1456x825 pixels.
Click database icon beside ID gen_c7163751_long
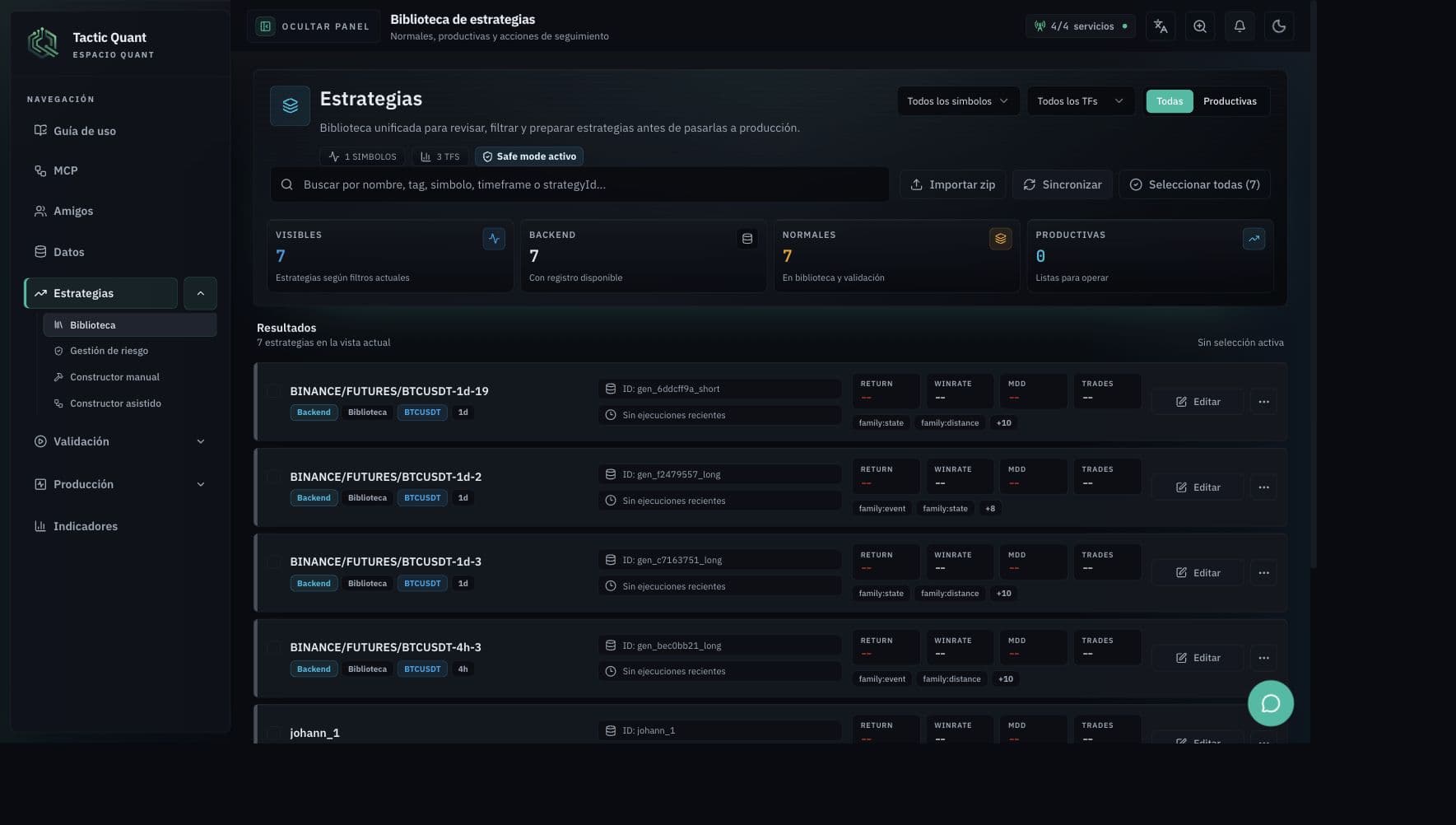click(611, 560)
